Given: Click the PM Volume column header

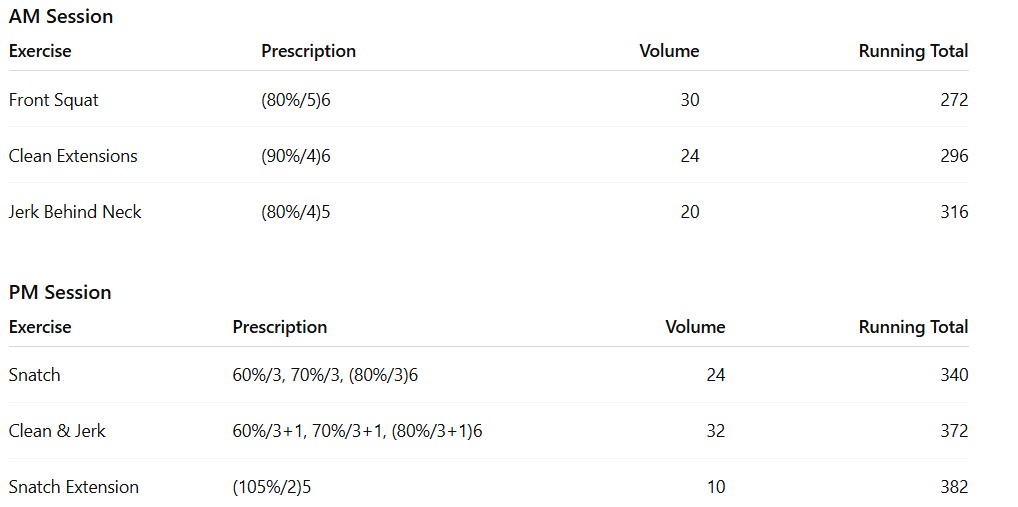Looking at the screenshot, I should pyautogui.click(x=695, y=327).
